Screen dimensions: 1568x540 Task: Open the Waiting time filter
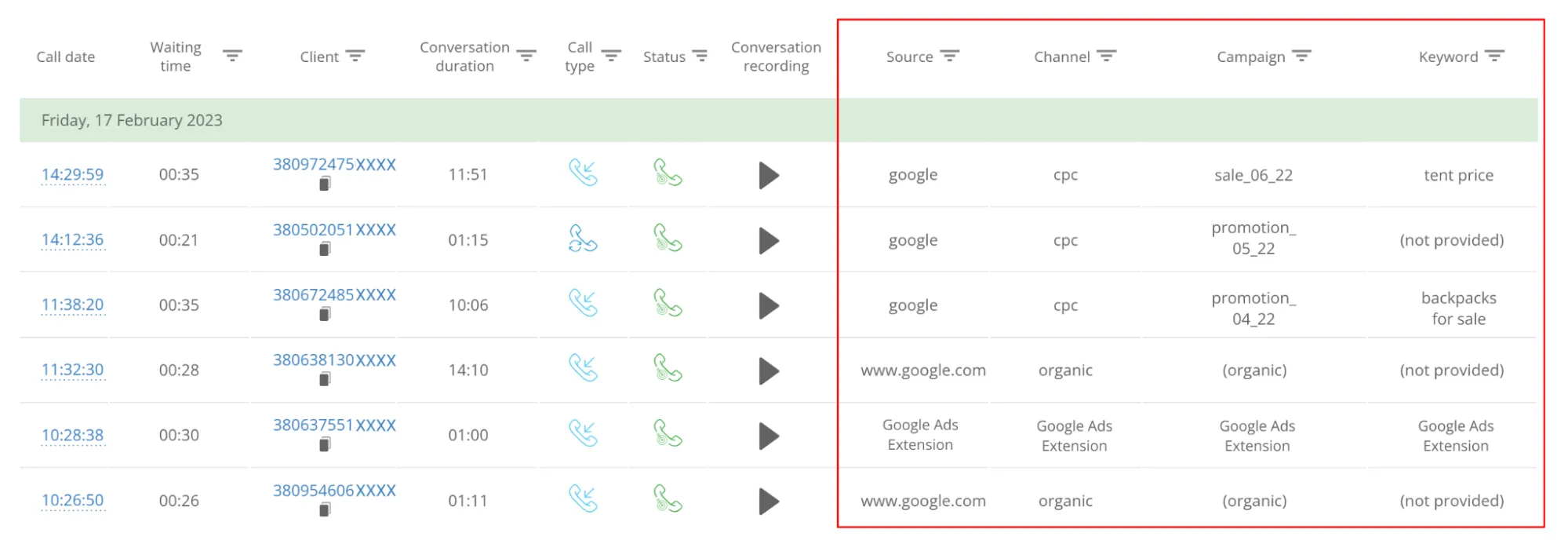tap(232, 56)
